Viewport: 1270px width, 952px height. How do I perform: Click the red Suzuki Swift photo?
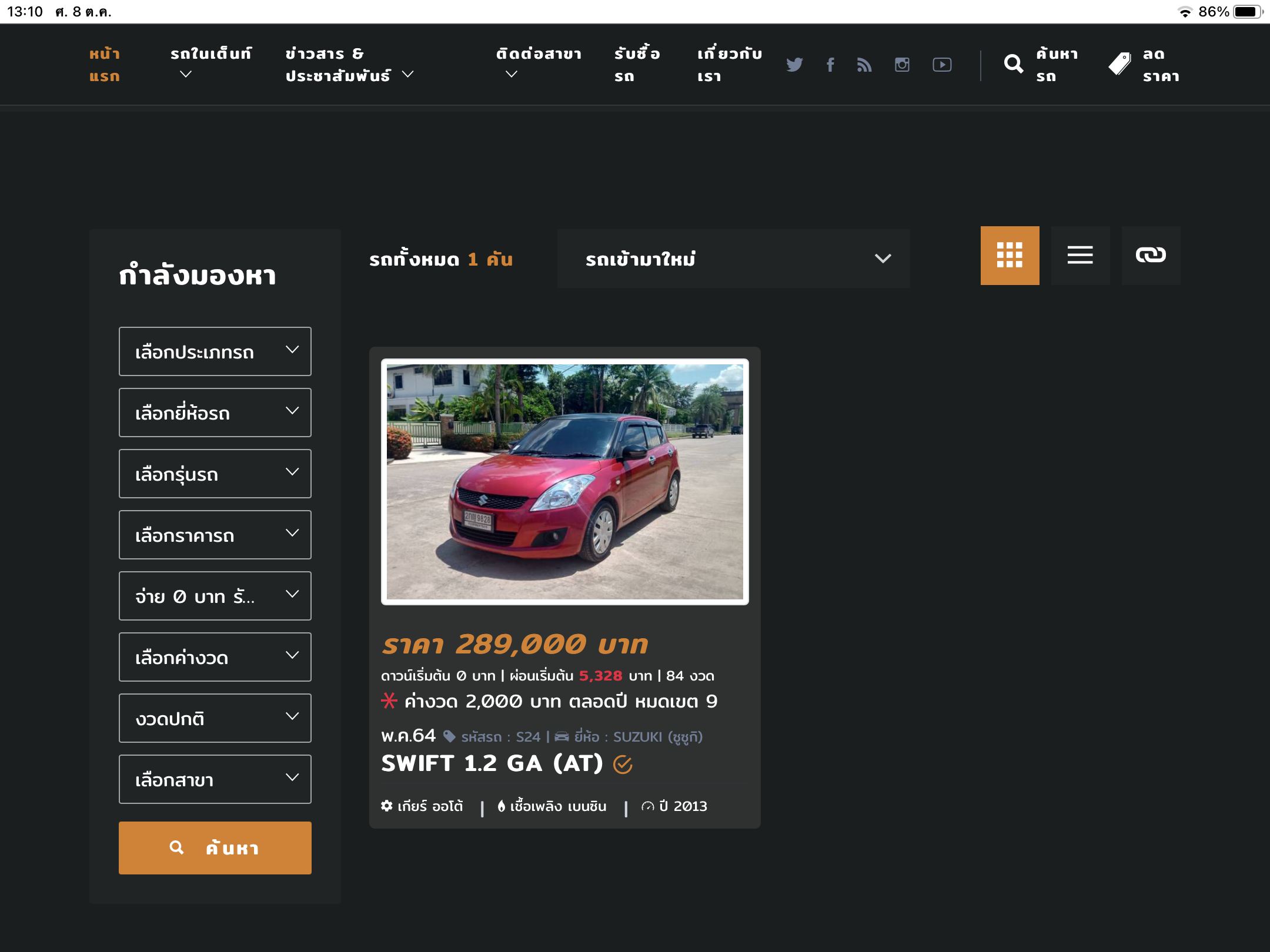[564, 482]
